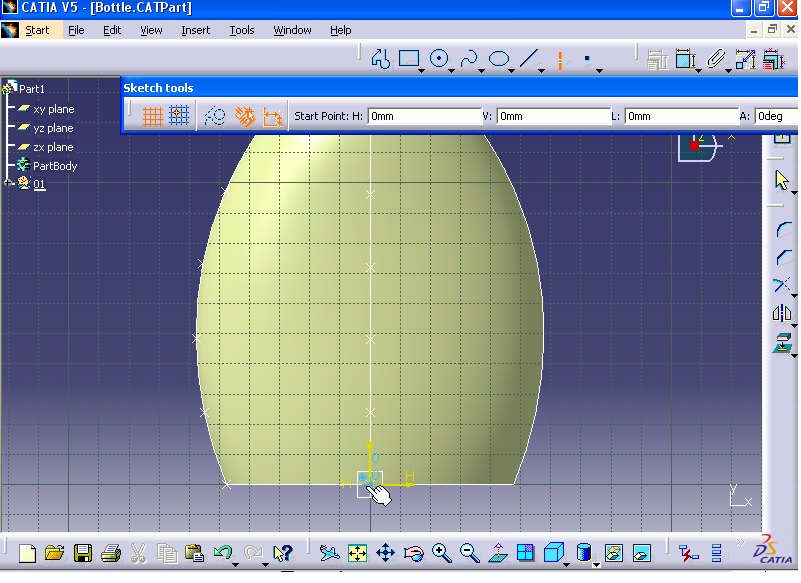Click the Zoom In icon

pyautogui.click(x=441, y=553)
